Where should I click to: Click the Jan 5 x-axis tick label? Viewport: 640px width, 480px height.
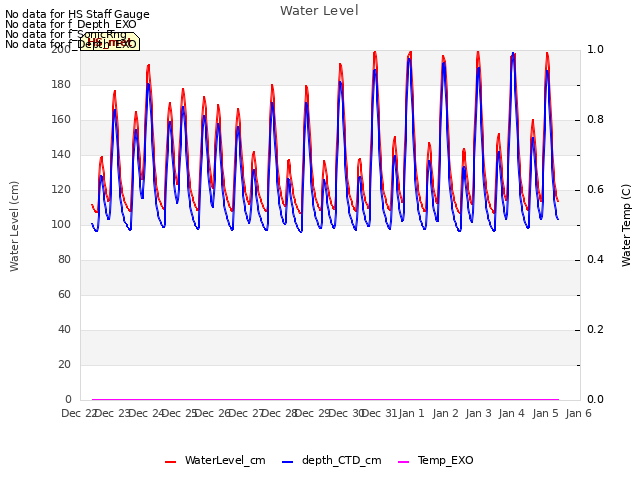545,413
